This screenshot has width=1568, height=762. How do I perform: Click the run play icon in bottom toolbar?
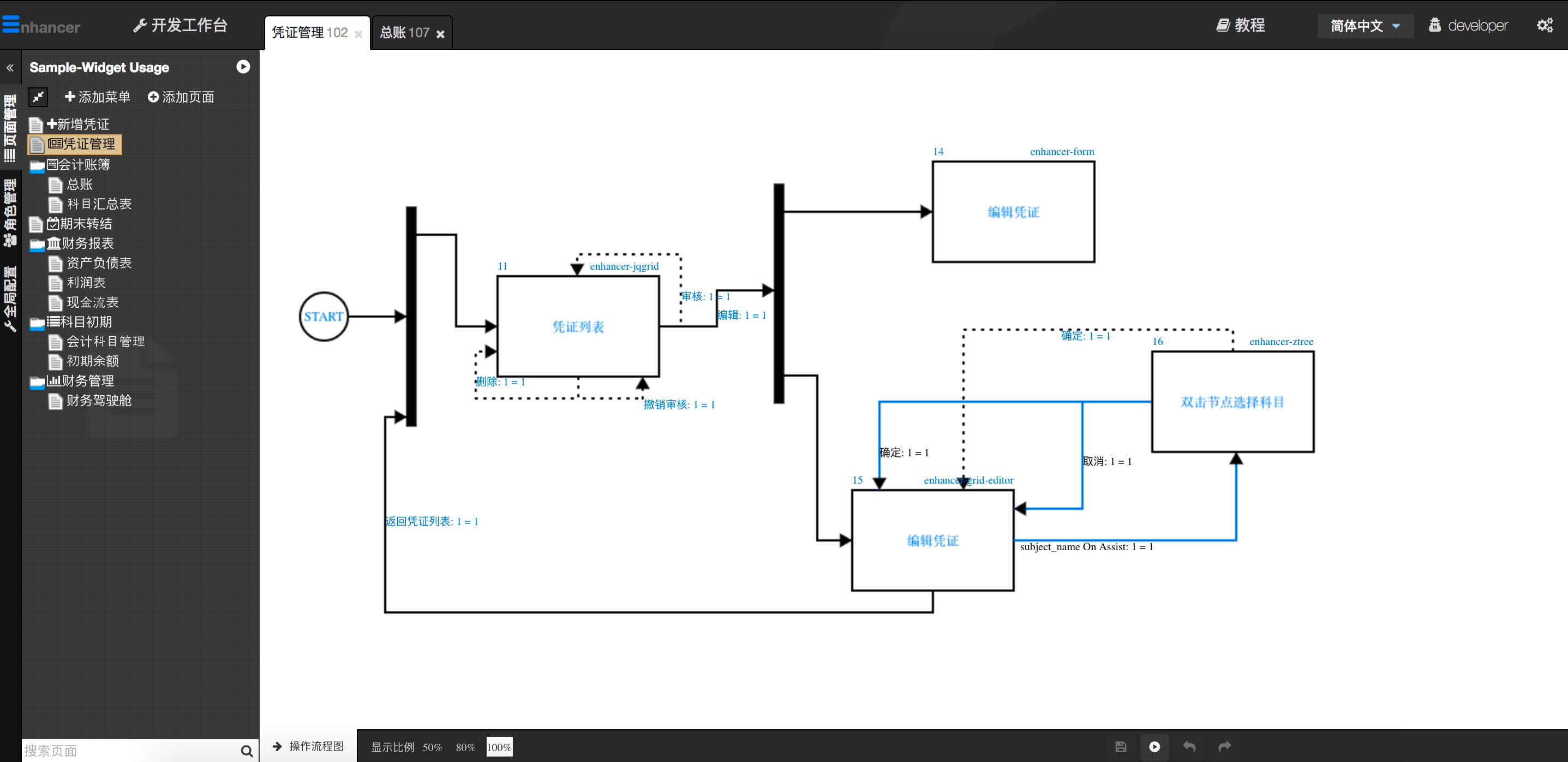click(x=1154, y=746)
